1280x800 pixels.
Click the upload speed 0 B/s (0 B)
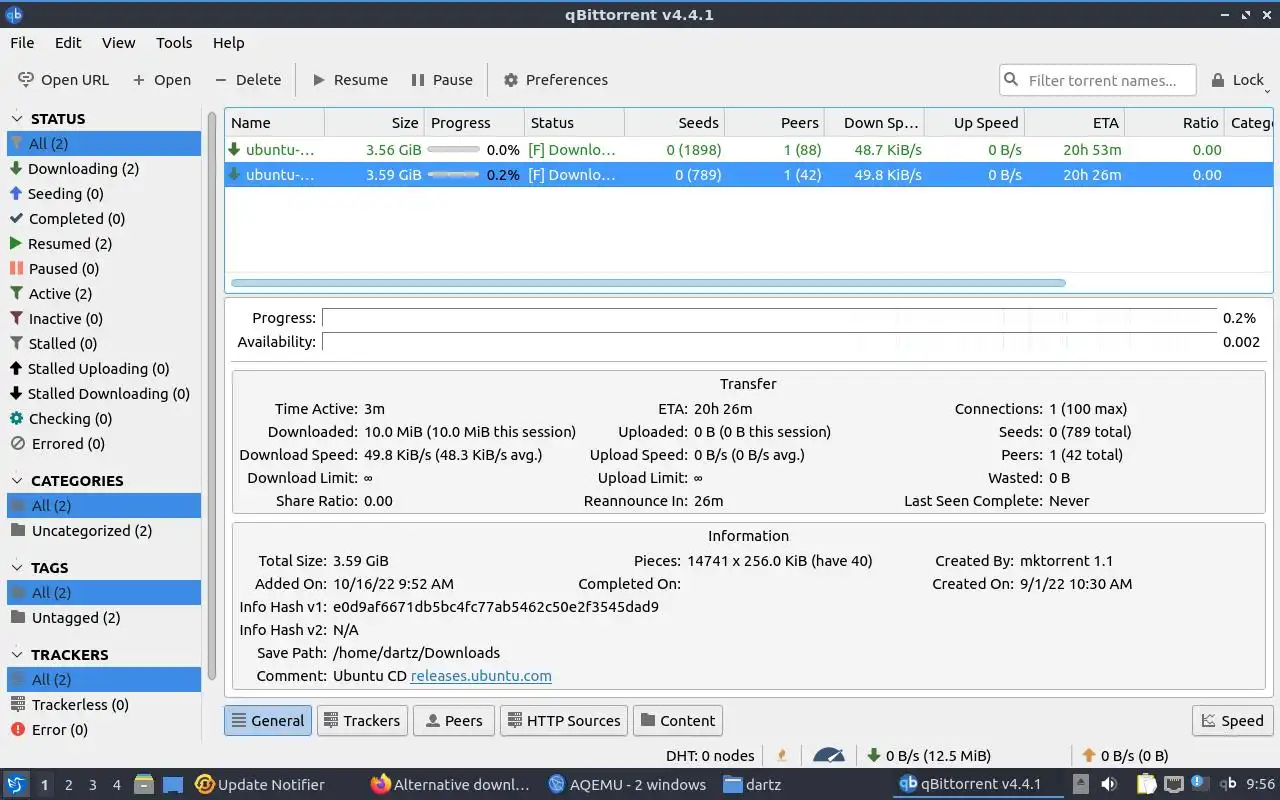[x=1125, y=756]
